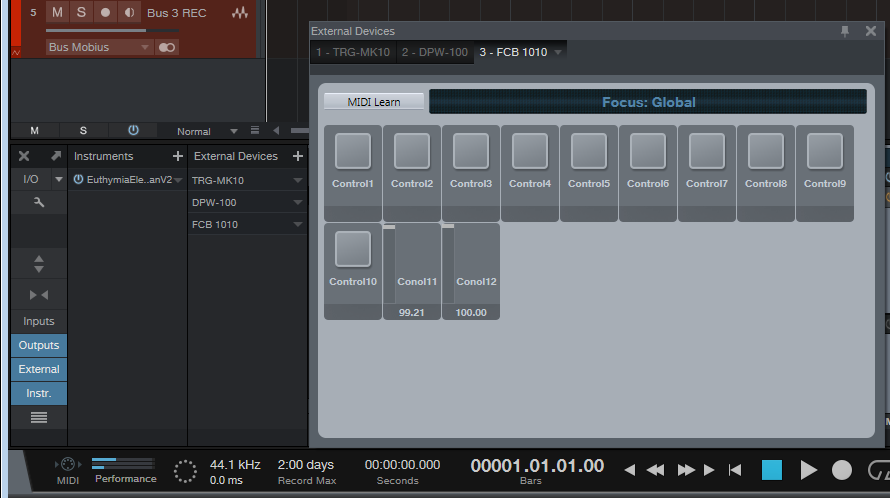Solo the Bus 3 REC track
The height and width of the screenshot is (498, 890).
click(x=81, y=12)
